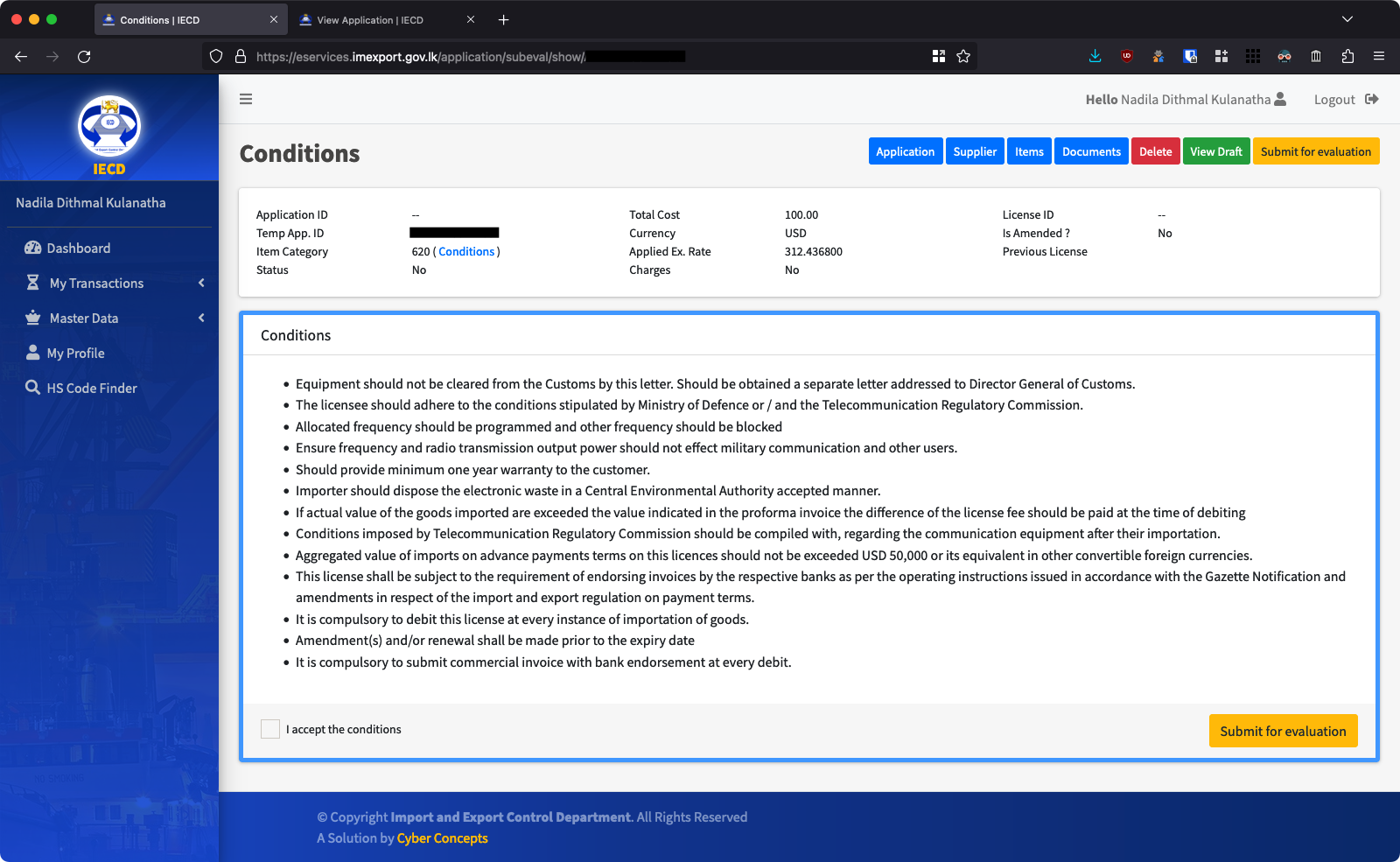Switch to View Application browser tab
This screenshot has width=1400, height=862.
click(370, 20)
